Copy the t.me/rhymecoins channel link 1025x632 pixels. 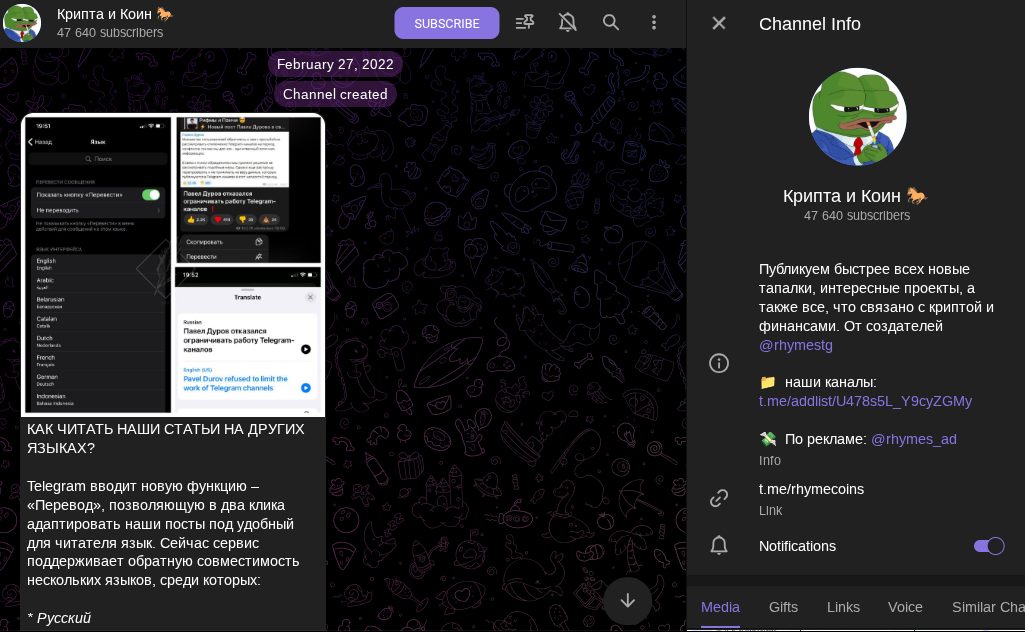pyautogui.click(x=811, y=490)
